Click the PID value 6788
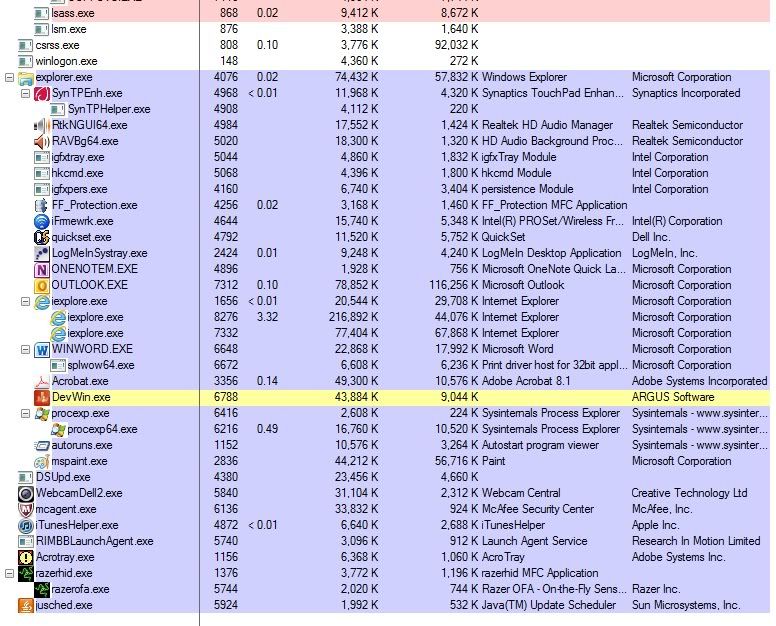This screenshot has height=626, width=776. coord(226,397)
